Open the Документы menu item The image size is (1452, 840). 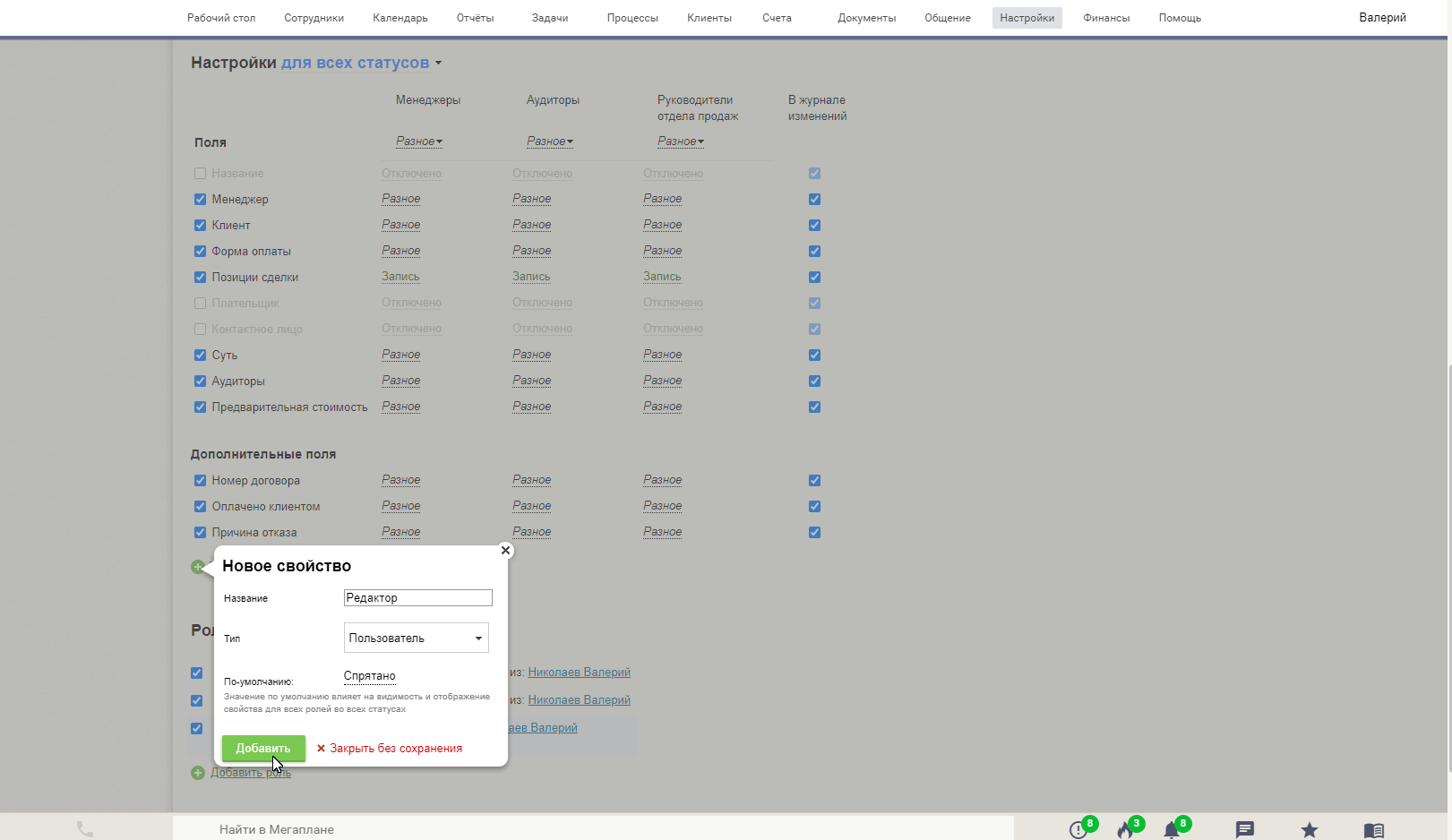pyautogui.click(x=867, y=18)
